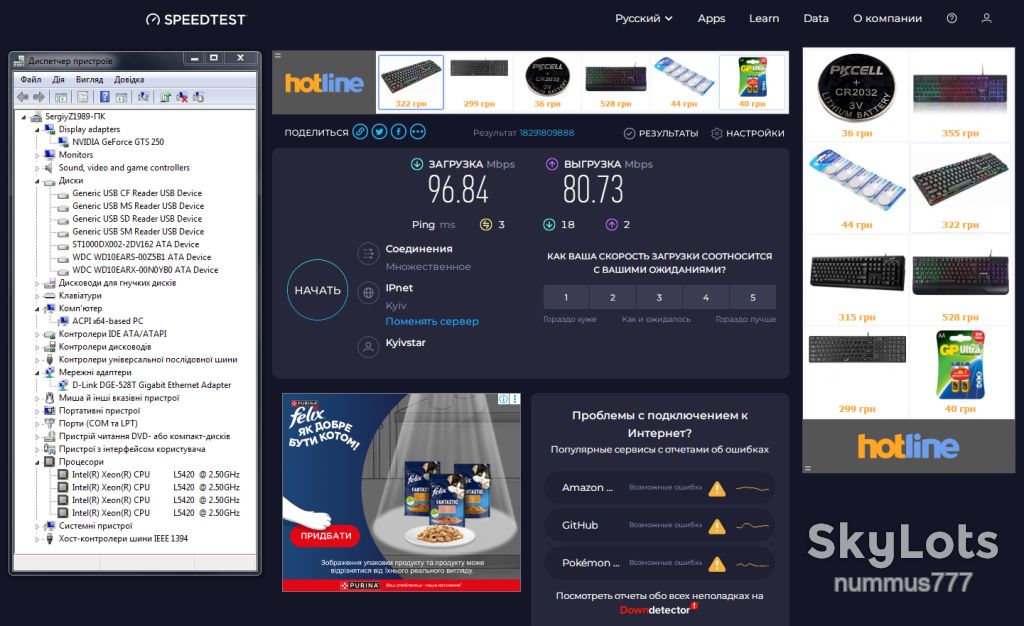The height and width of the screenshot is (626, 1024).
Task: Collapse the Диски node
Action: (x=37, y=181)
